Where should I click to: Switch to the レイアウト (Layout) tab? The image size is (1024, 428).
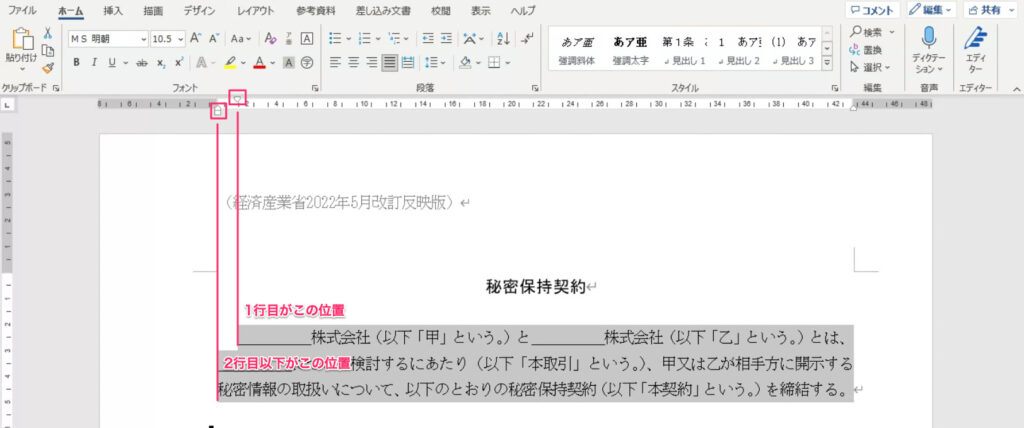[x=254, y=10]
